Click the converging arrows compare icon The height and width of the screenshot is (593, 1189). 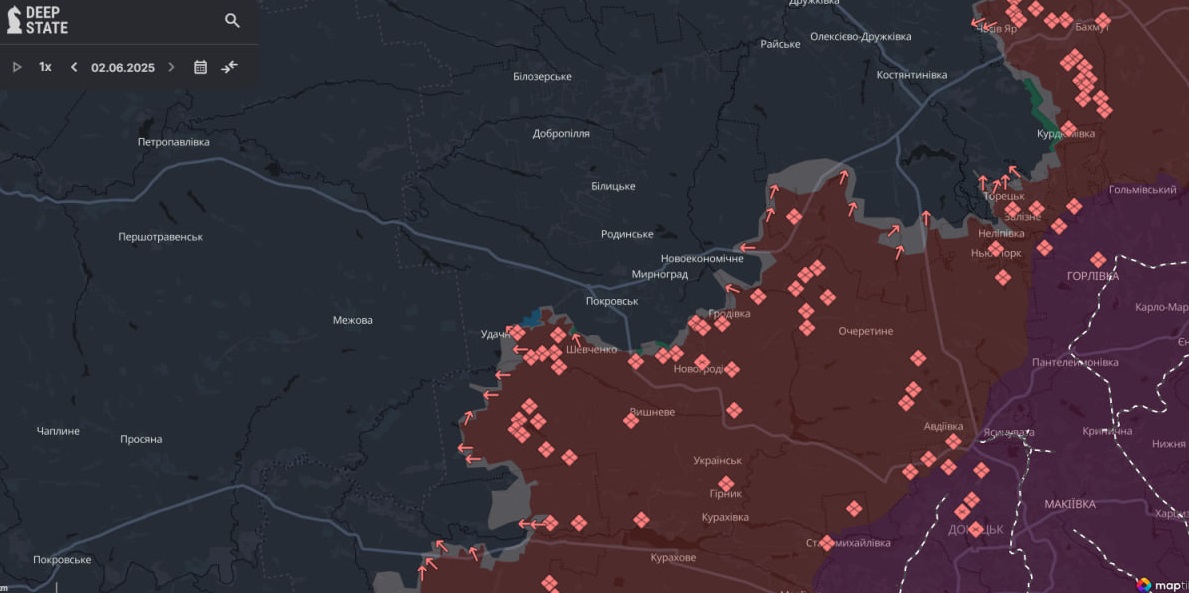[230, 67]
